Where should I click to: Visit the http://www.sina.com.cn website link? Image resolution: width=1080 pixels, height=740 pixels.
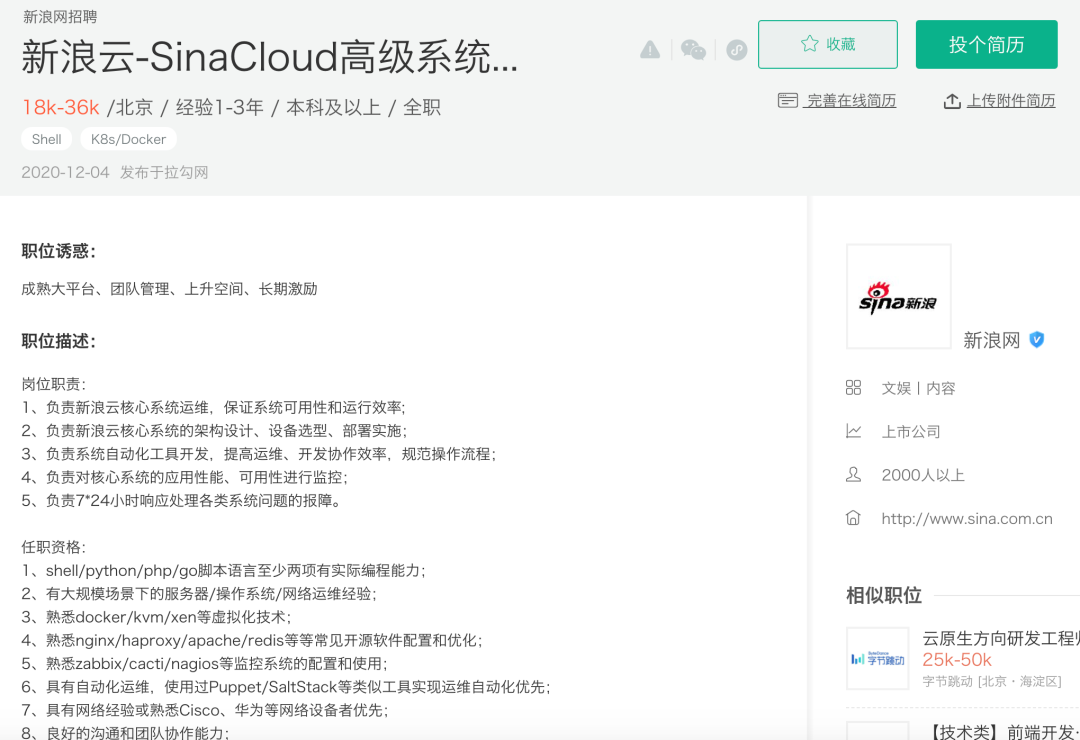(966, 518)
